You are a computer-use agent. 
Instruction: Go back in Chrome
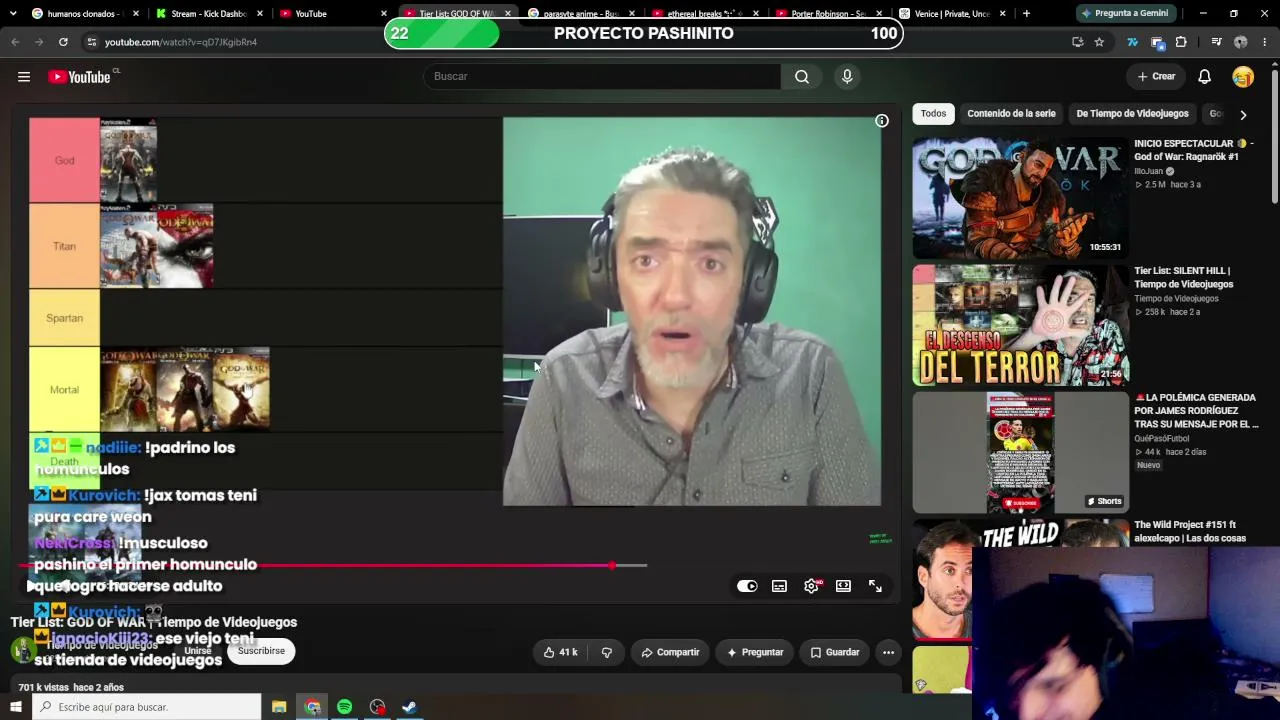15,42
